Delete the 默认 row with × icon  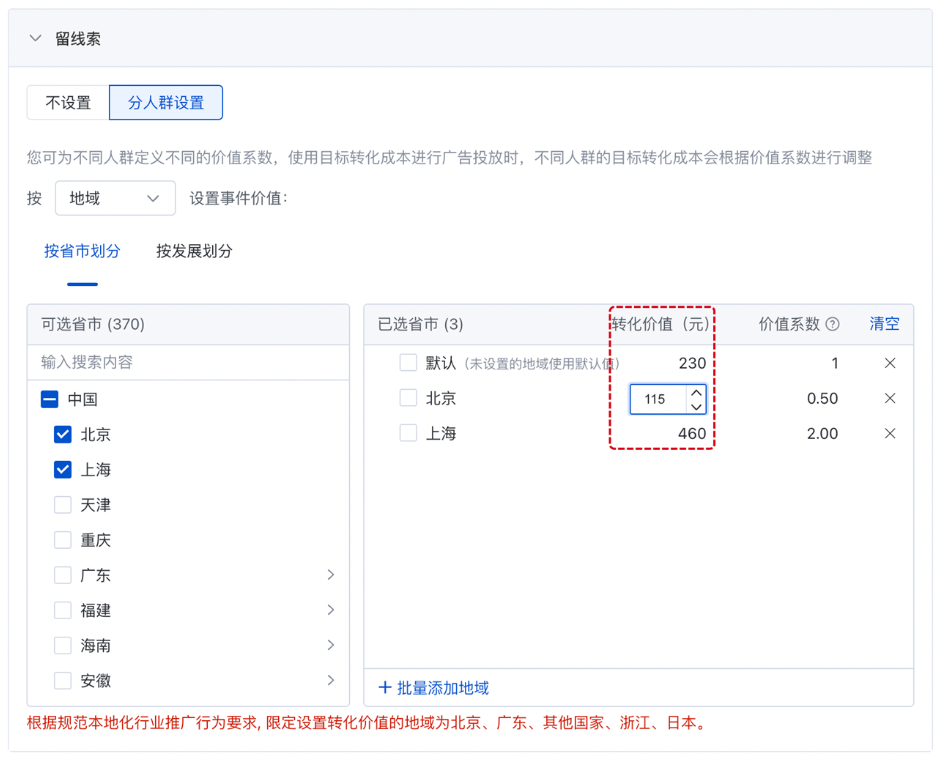(890, 363)
